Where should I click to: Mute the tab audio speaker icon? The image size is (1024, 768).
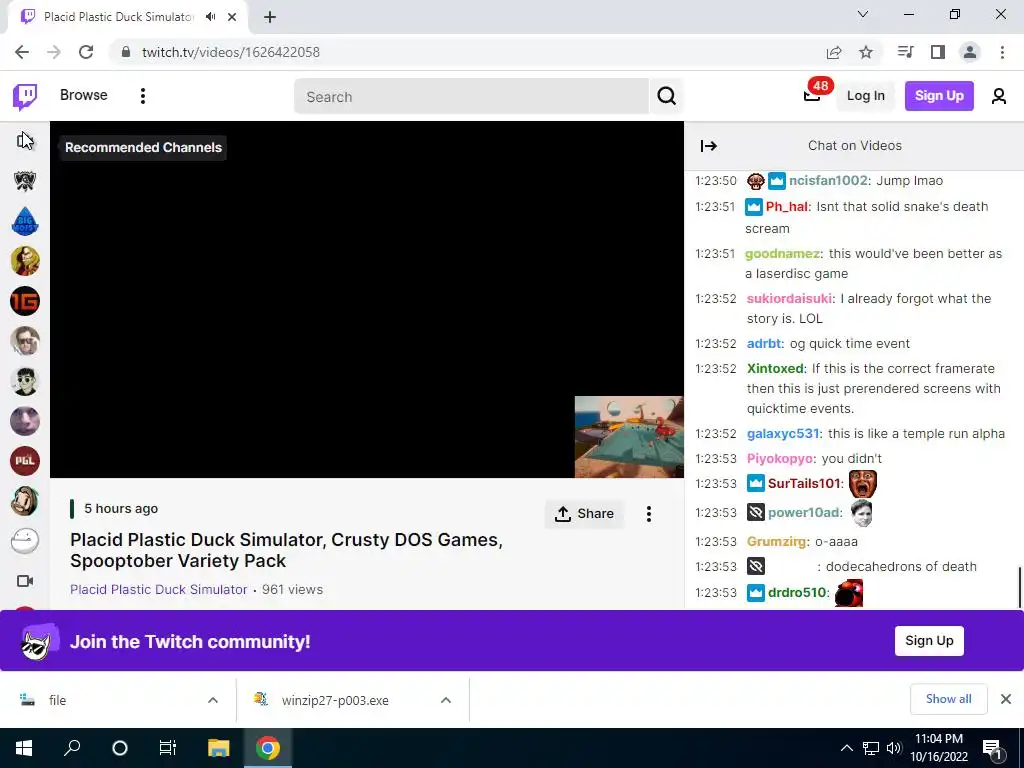tap(210, 17)
